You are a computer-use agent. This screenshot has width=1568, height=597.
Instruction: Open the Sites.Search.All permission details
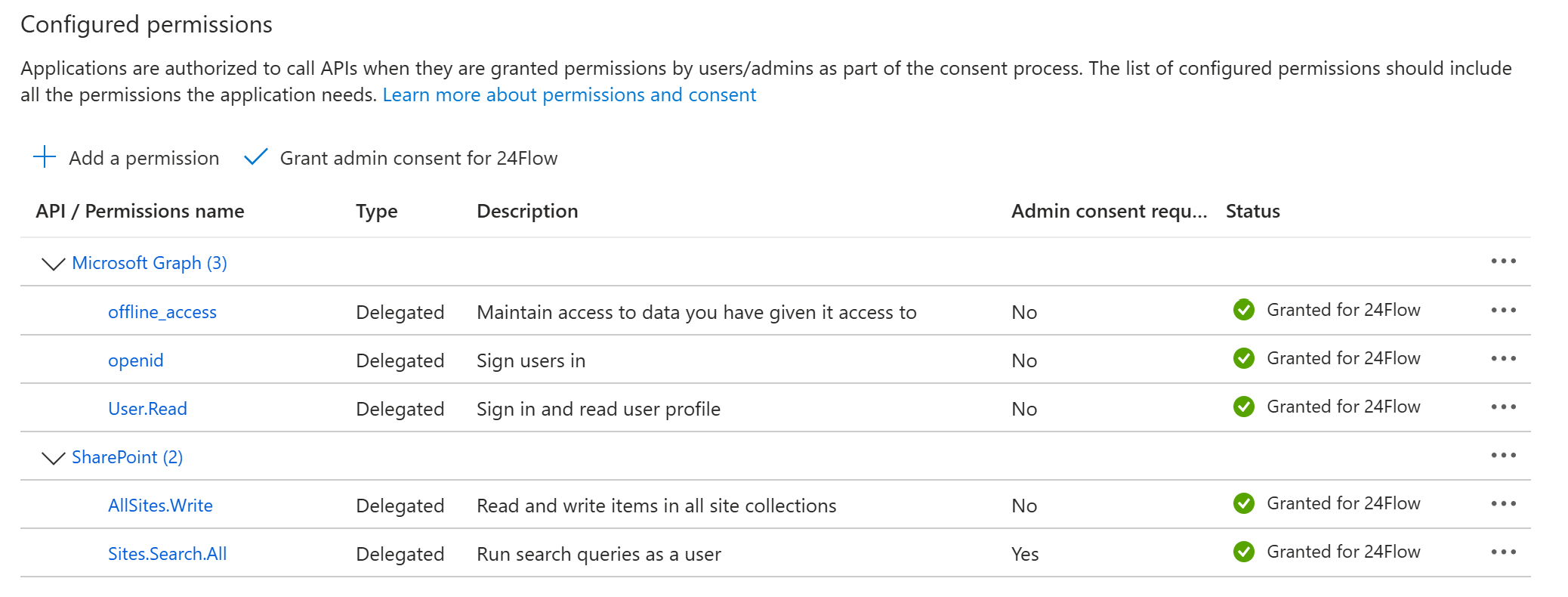pyautogui.click(x=167, y=554)
